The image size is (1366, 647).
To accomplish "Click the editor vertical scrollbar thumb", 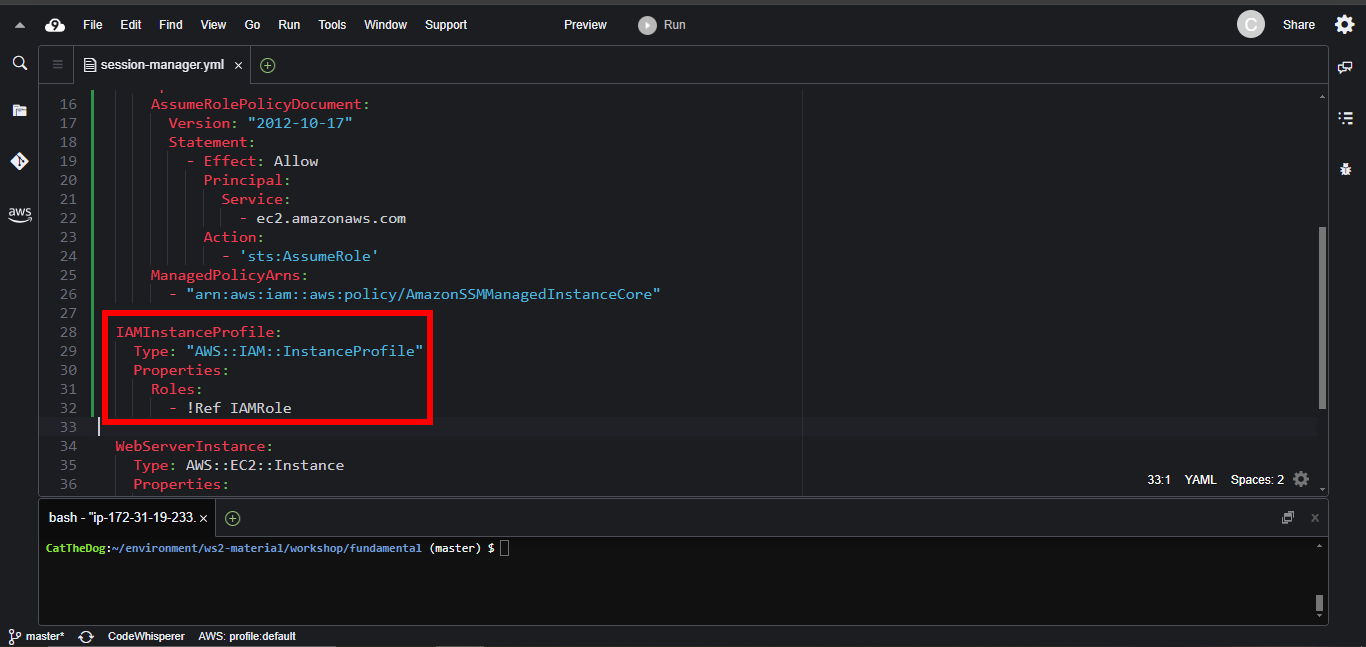I will (x=1322, y=317).
